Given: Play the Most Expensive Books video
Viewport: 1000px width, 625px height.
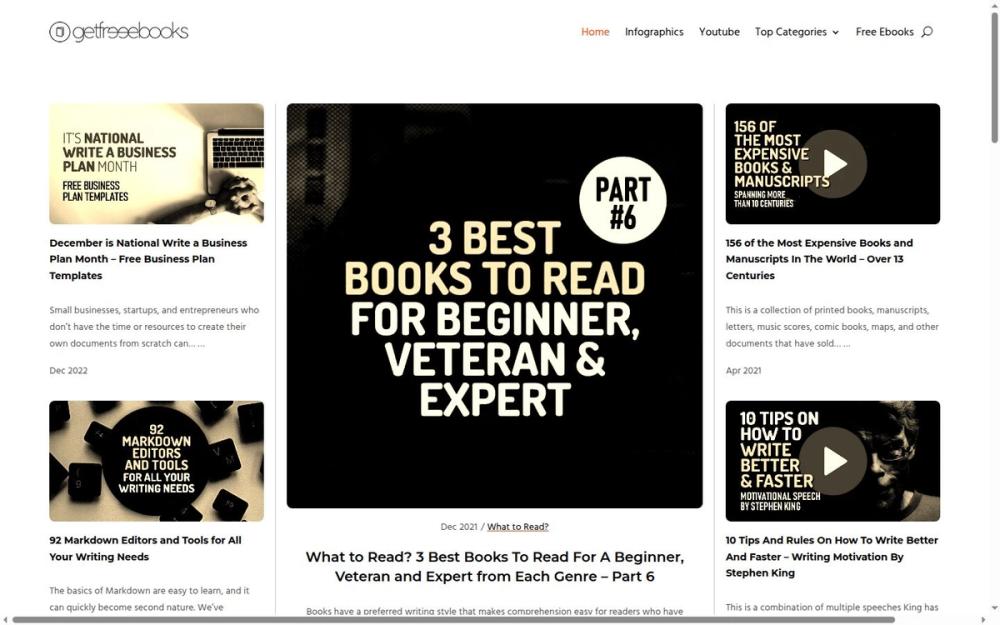Looking at the screenshot, I should (832, 164).
